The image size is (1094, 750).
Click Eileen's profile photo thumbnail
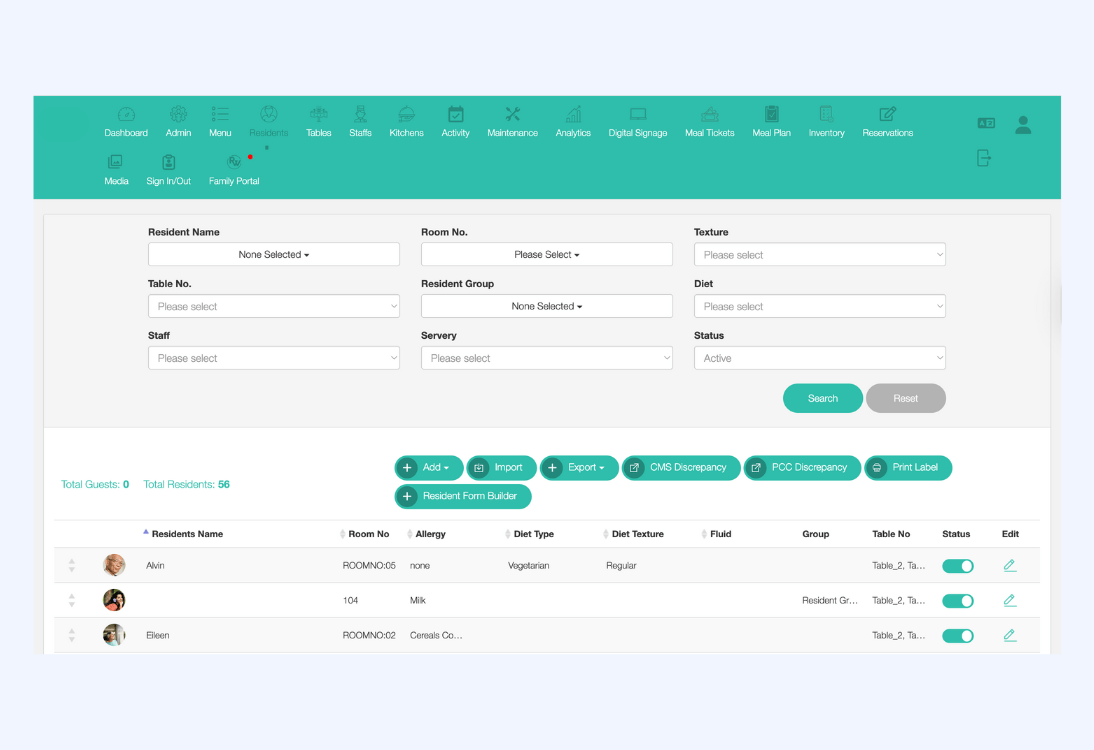point(114,635)
